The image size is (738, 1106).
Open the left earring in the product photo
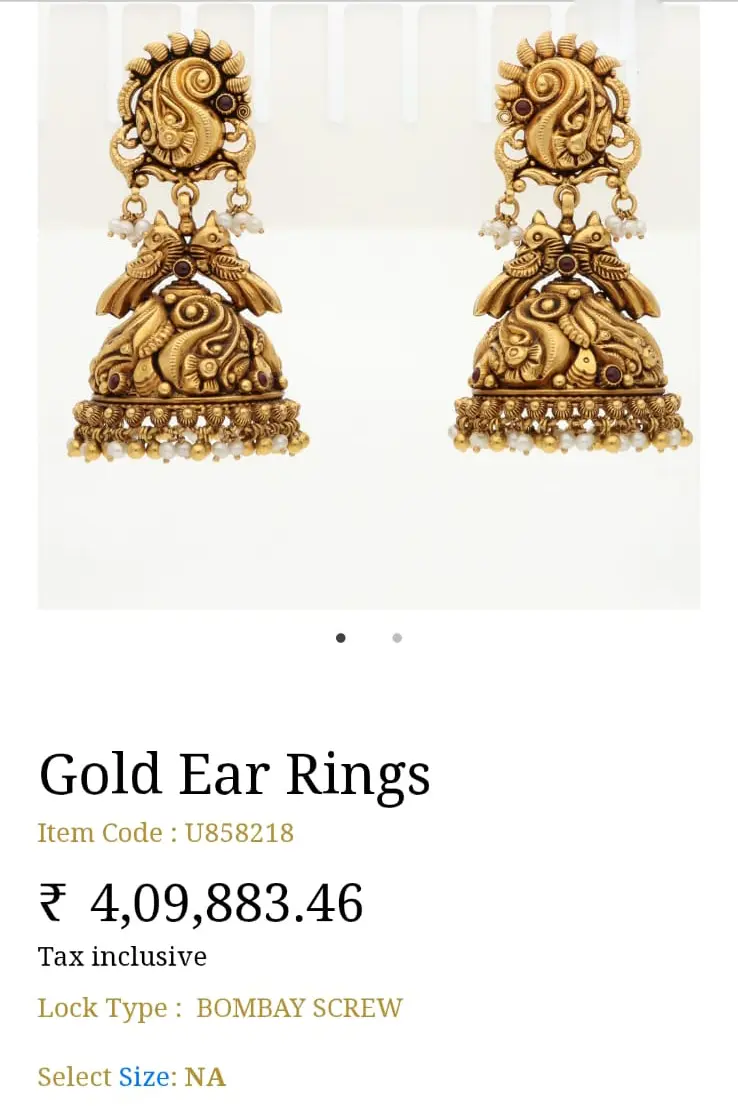(x=188, y=246)
